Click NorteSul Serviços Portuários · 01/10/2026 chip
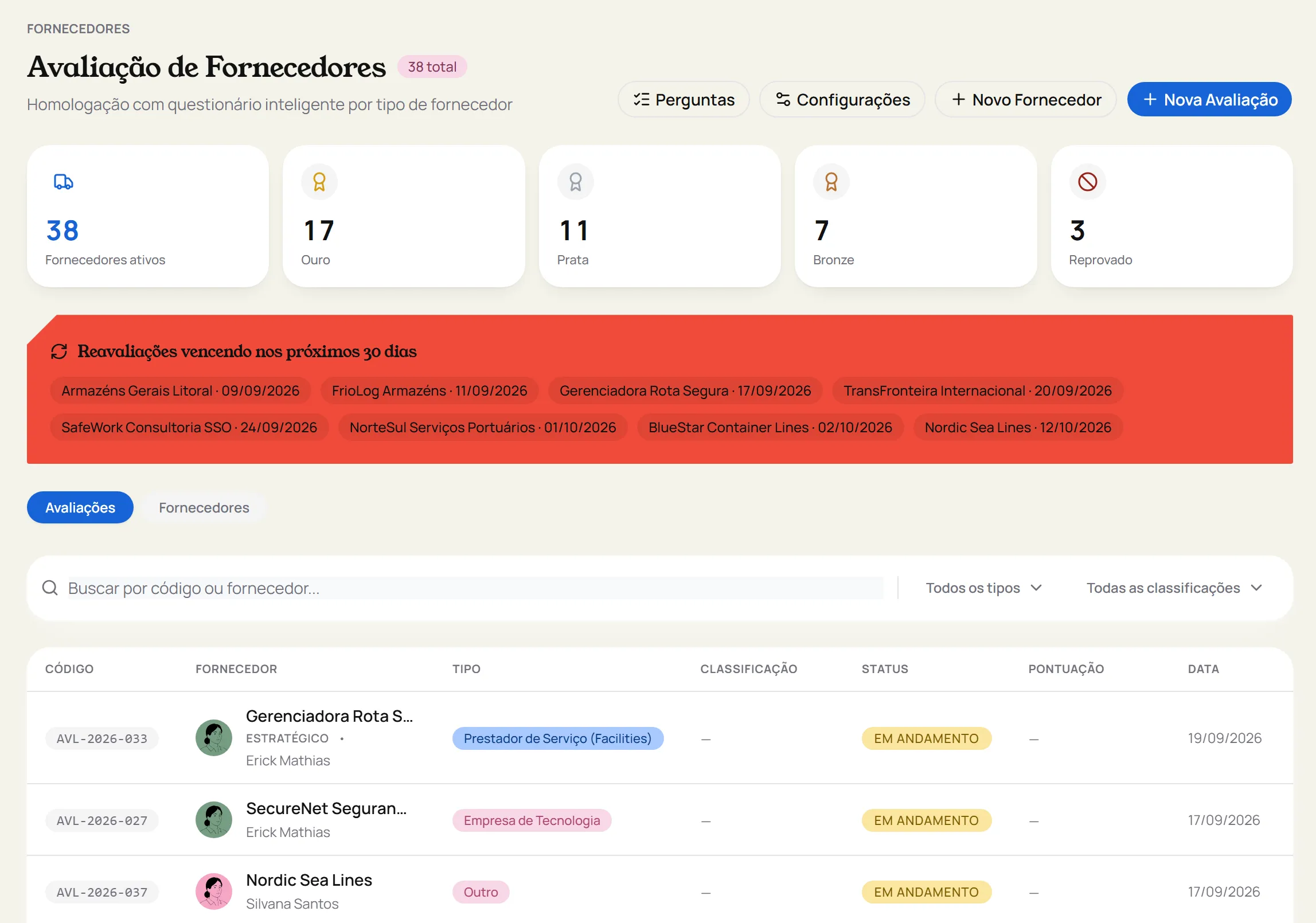Viewport: 1316px width, 923px height. pyautogui.click(x=483, y=427)
